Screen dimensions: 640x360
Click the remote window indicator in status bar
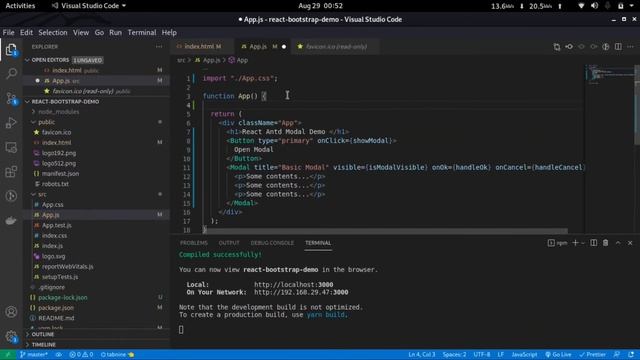click(x=8, y=354)
